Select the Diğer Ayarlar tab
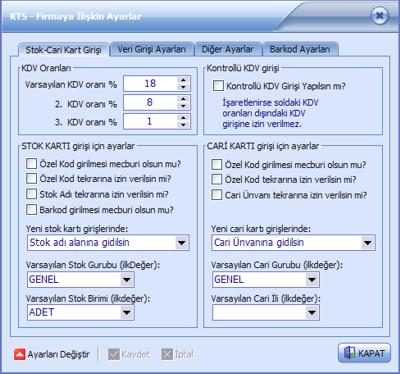Screen dimensions: 400x374 [228, 49]
